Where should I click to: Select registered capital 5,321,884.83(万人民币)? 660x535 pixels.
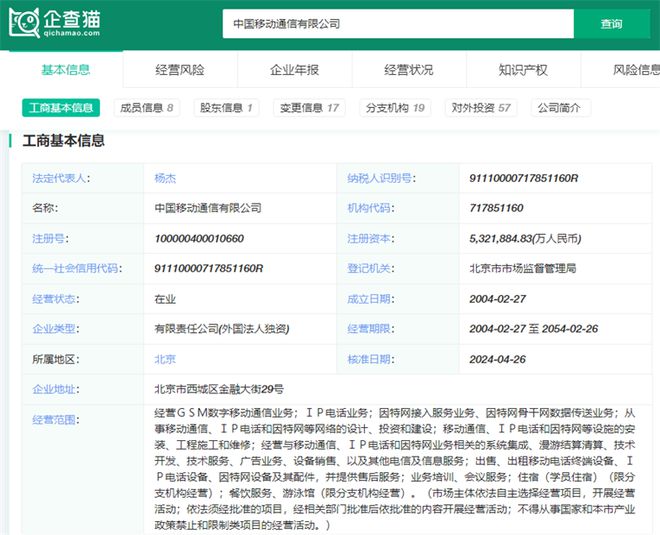(x=525, y=239)
